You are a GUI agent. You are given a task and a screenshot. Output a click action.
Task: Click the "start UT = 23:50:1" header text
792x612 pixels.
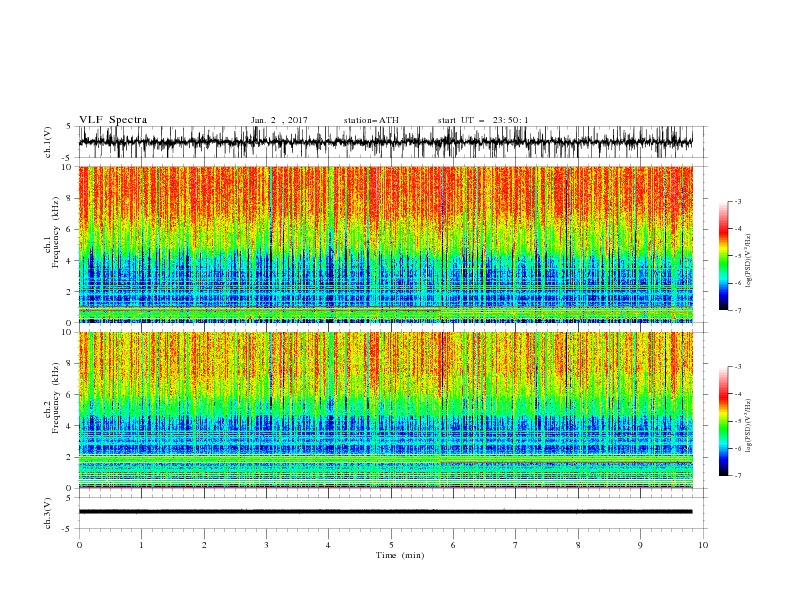pyautogui.click(x=483, y=120)
